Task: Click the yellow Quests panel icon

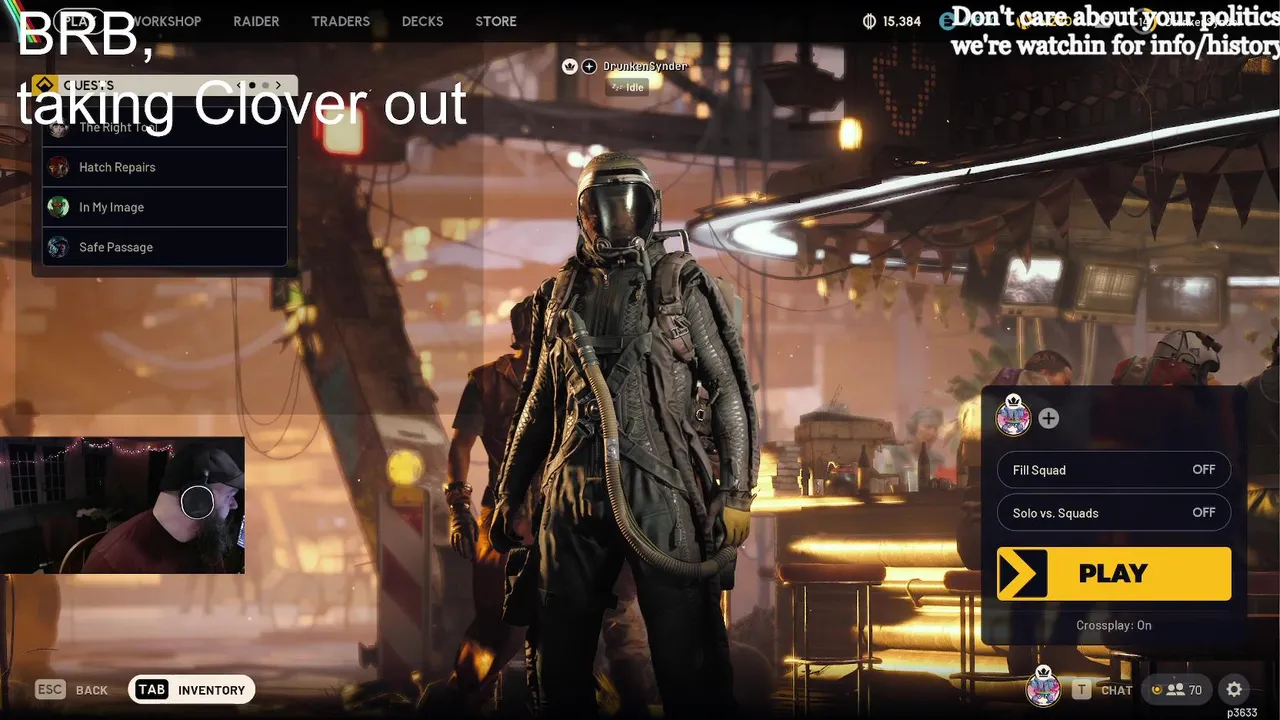Action: (x=44, y=85)
